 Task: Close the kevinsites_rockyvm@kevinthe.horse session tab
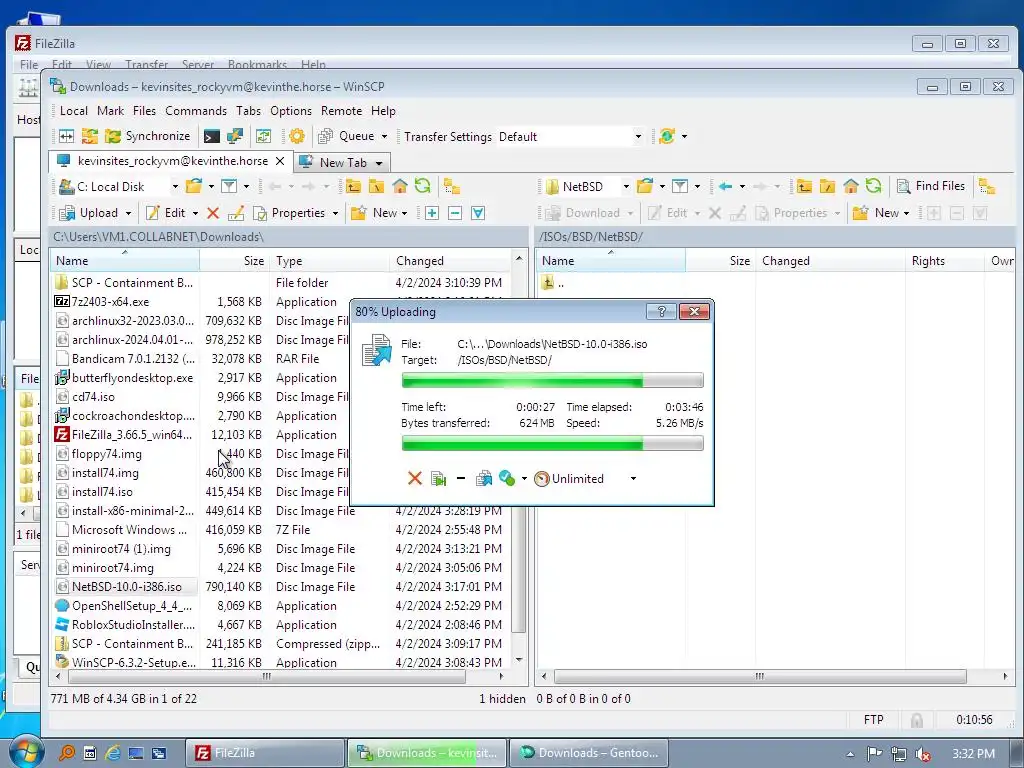(280, 161)
